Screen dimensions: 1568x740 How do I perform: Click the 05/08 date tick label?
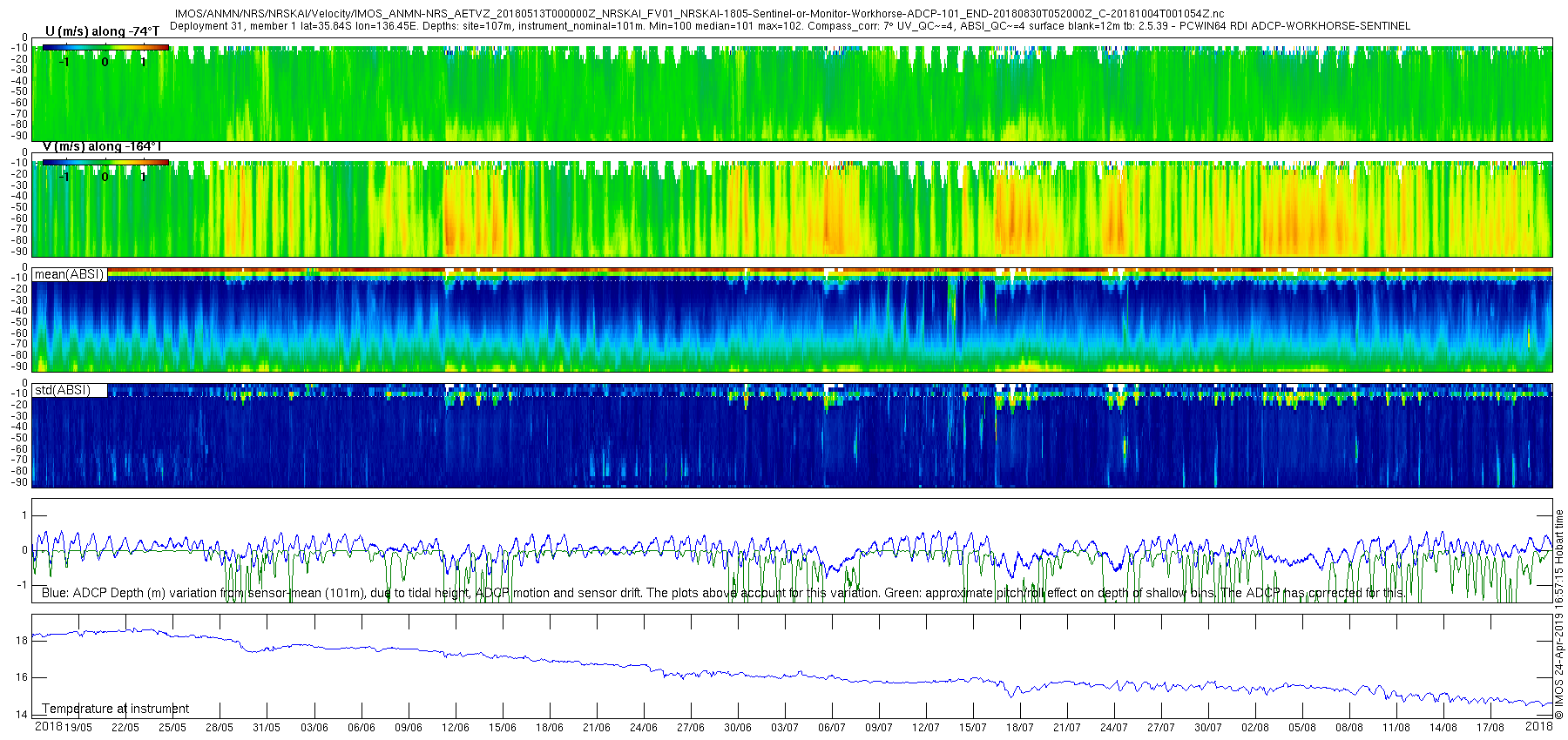(x=1302, y=727)
